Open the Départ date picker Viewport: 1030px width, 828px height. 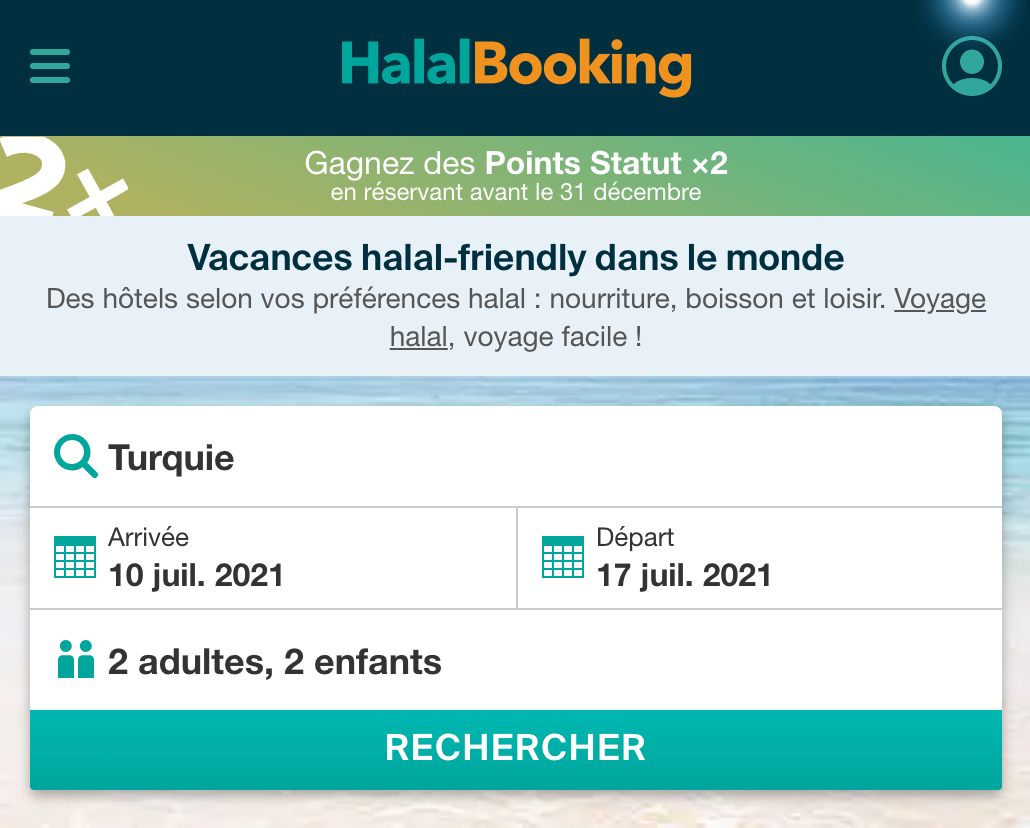(760, 558)
